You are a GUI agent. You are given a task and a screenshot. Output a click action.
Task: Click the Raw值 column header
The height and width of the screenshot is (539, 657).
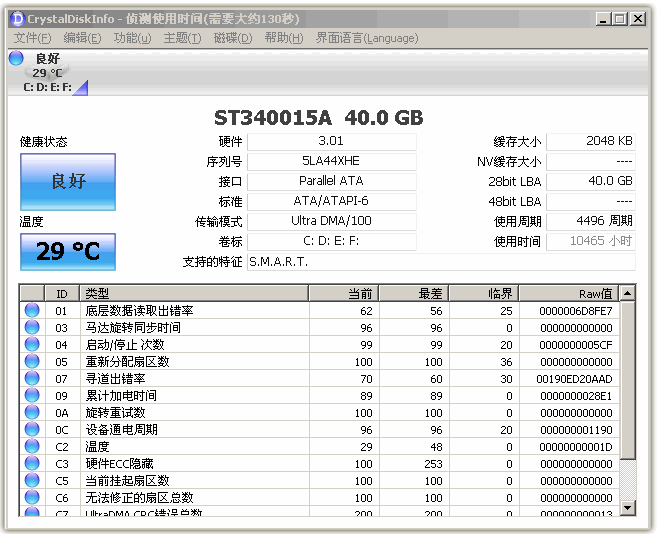point(568,293)
